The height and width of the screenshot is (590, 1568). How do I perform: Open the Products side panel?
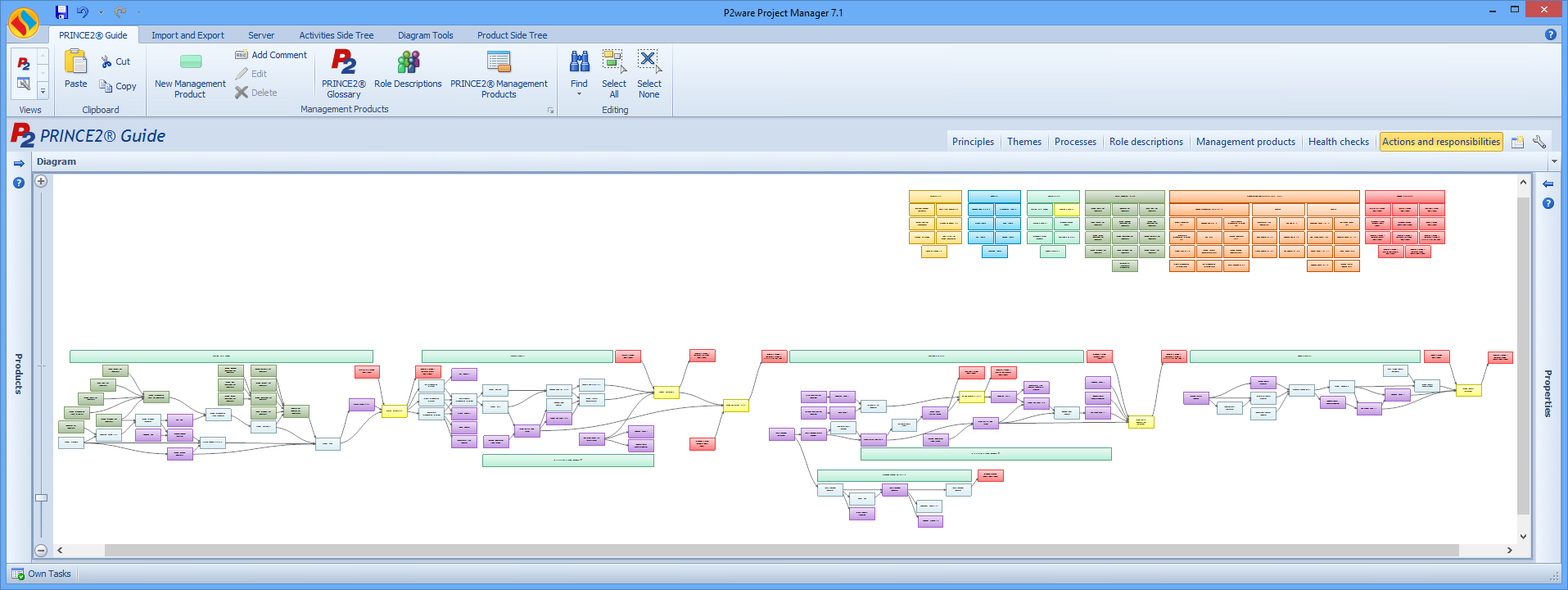coord(18,374)
